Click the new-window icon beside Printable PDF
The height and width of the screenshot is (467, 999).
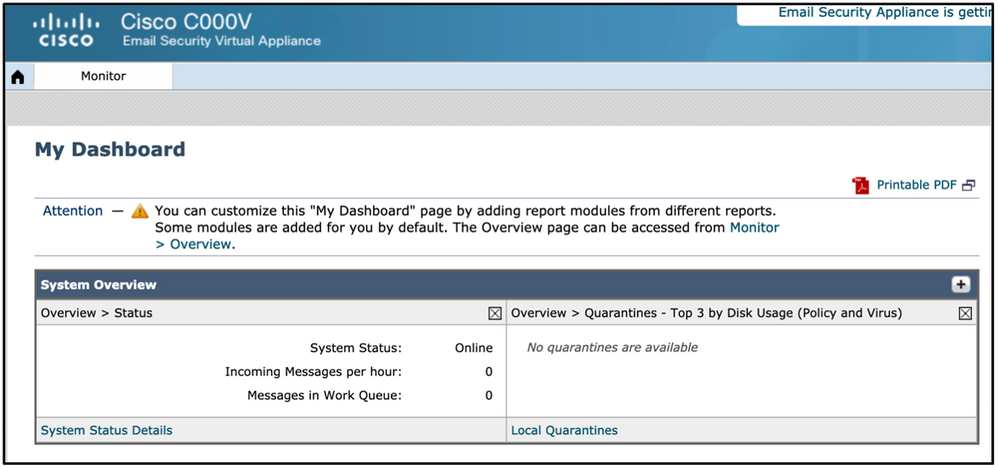tap(968, 185)
